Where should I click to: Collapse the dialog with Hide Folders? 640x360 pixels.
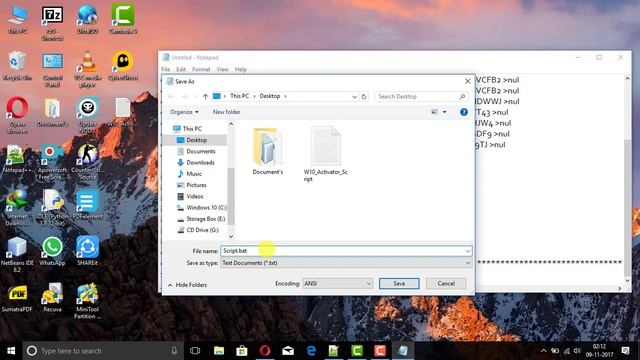188,285
